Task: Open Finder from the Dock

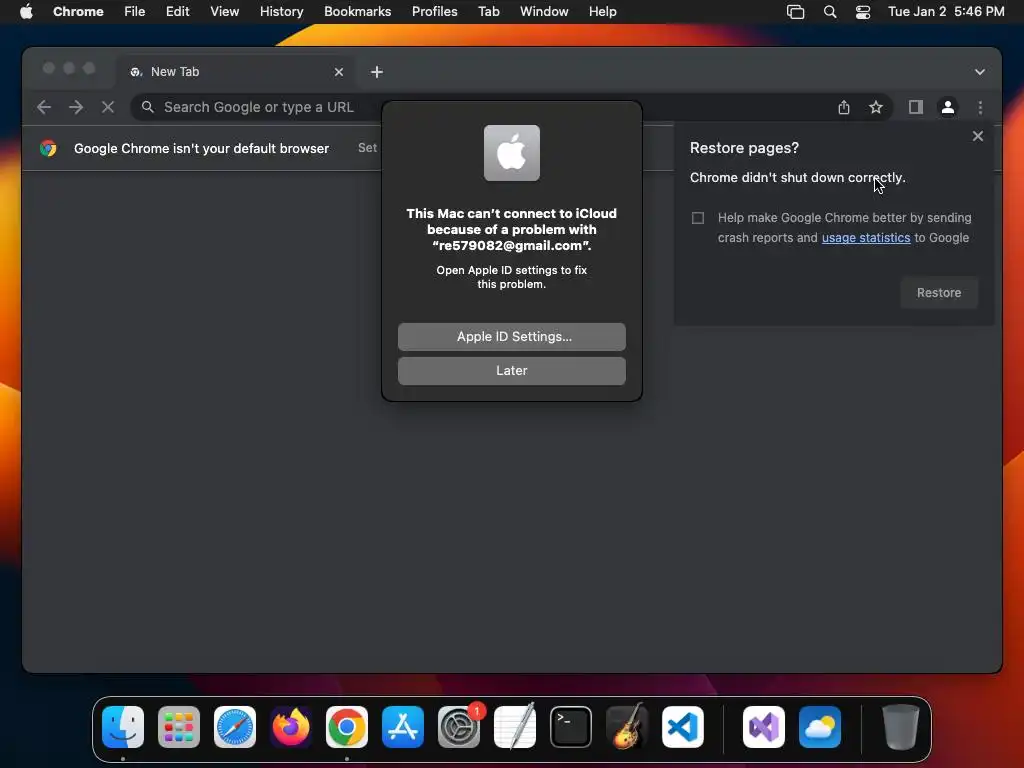Action: (x=123, y=727)
